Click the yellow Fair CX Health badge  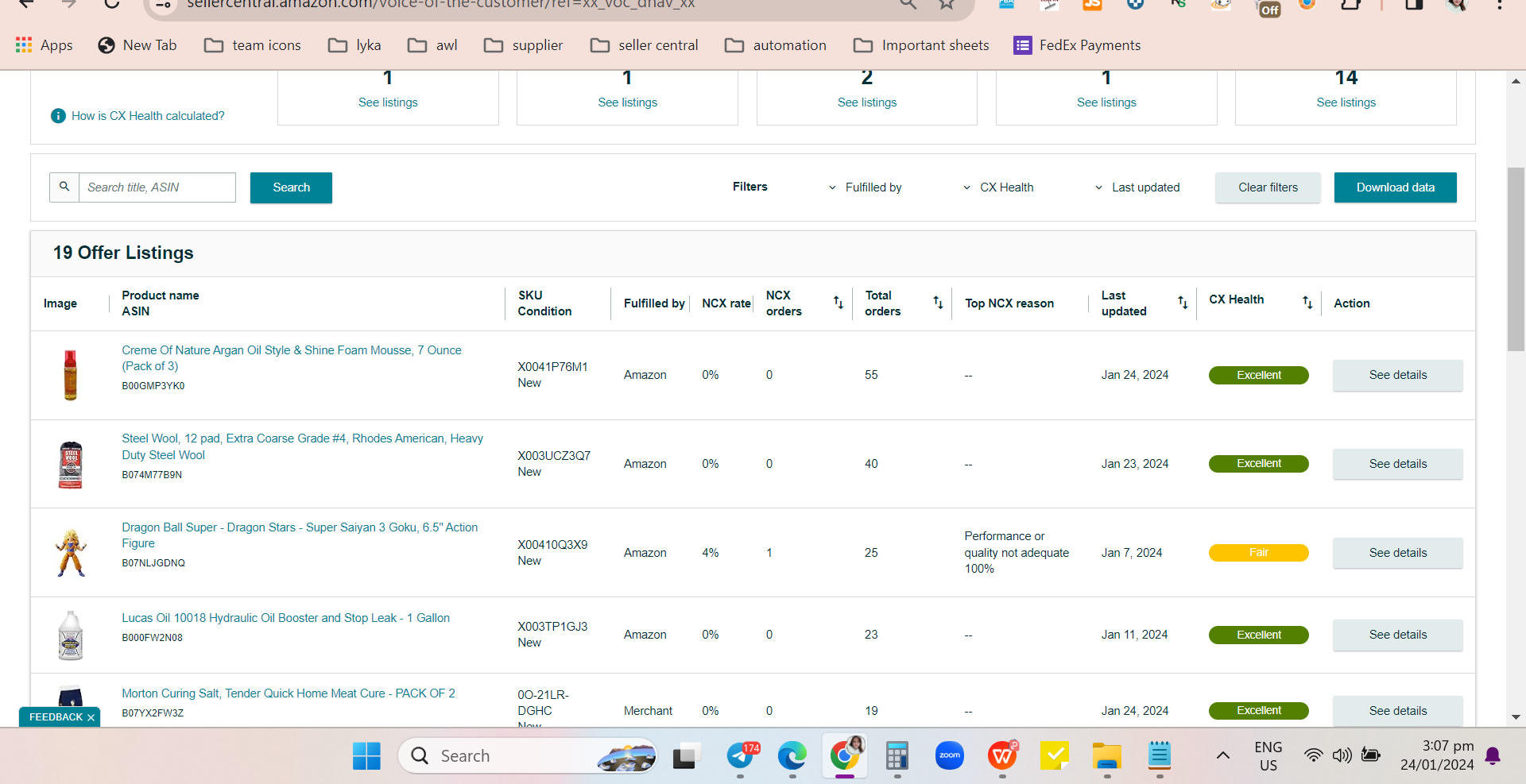point(1259,553)
